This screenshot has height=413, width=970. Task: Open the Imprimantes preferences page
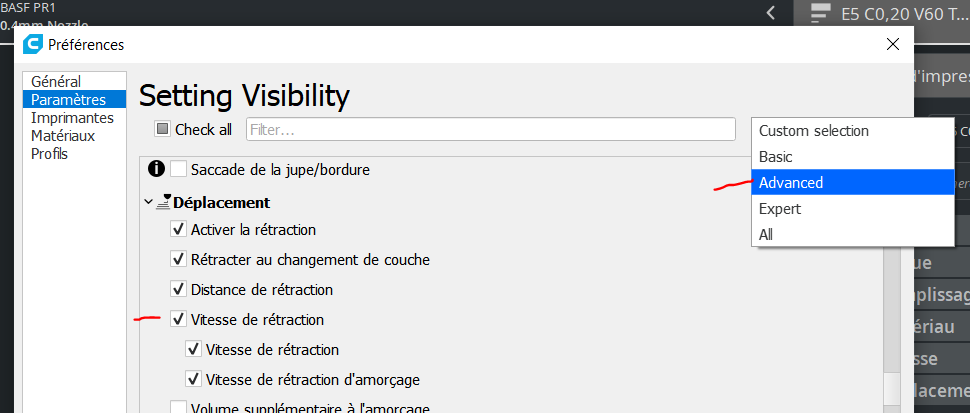click(x=74, y=117)
